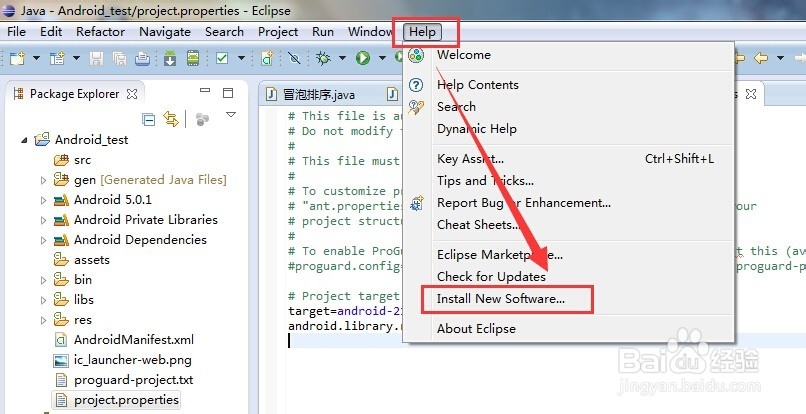Screen dimensions: 806x414
Task: Click the New wizard toolbar icon
Action: (x=17, y=58)
